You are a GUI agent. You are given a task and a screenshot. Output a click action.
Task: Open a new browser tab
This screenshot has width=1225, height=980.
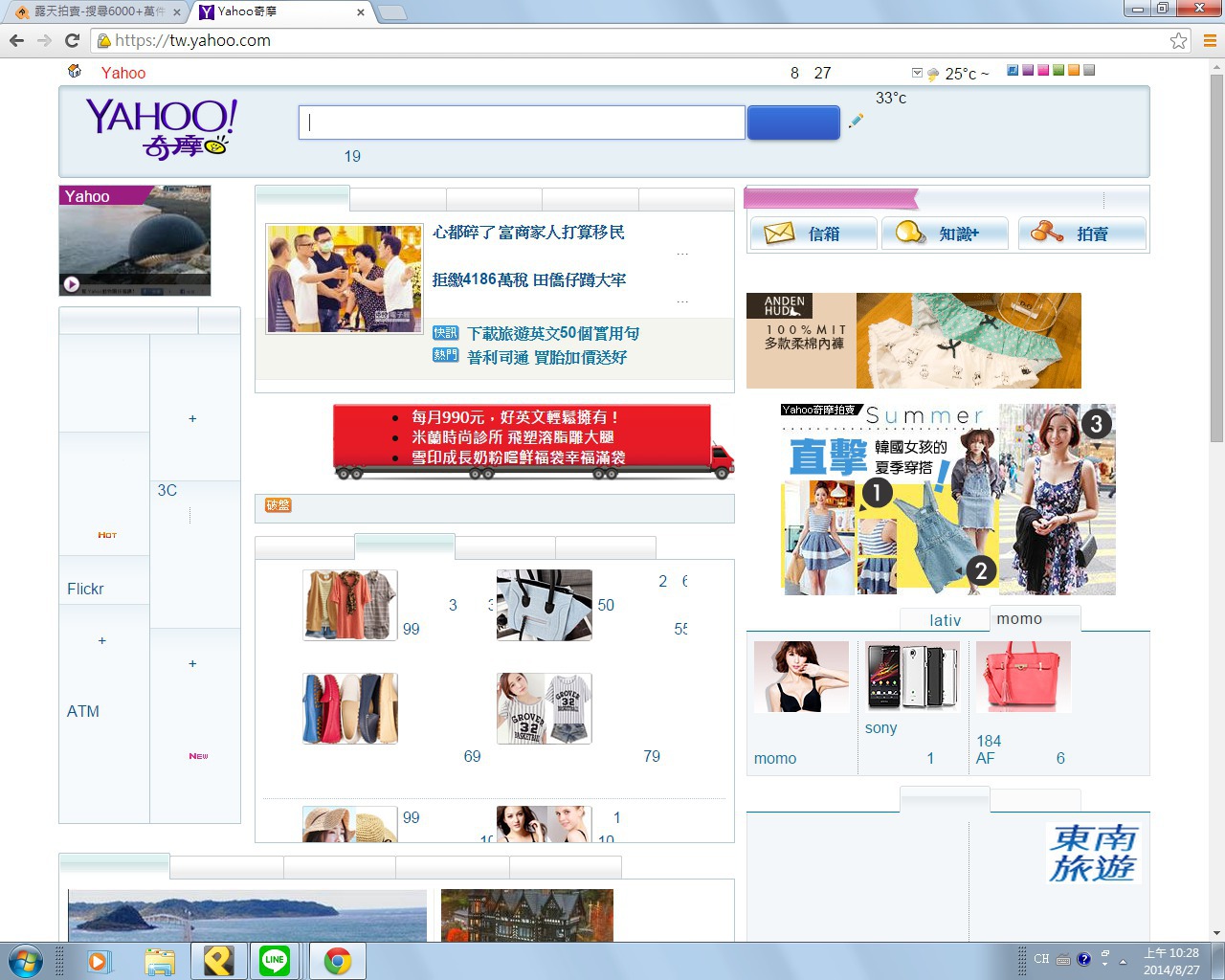tap(392, 12)
